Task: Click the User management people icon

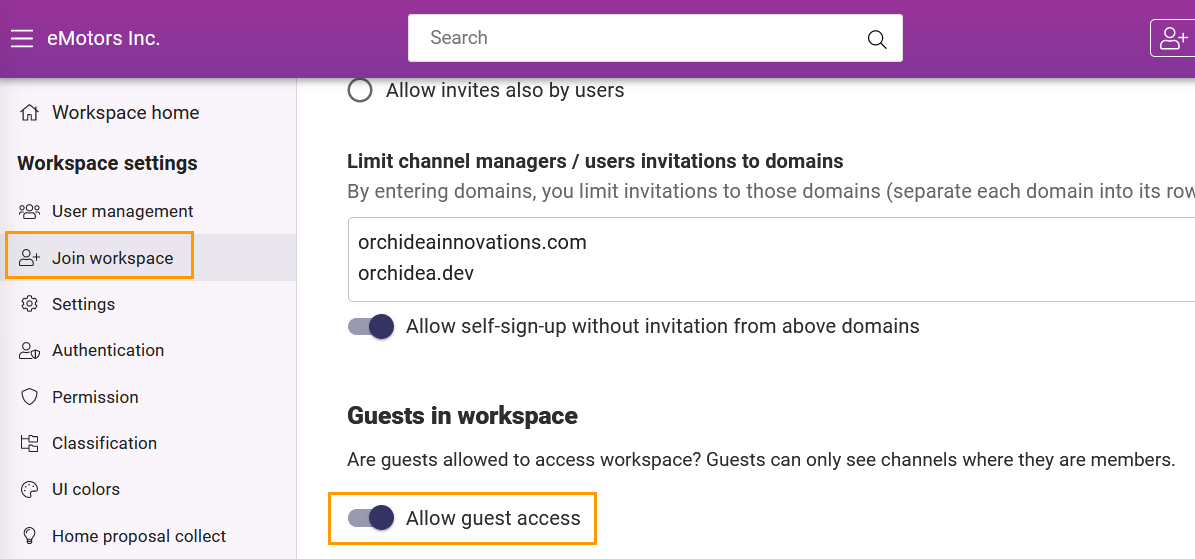Action: tap(30, 211)
